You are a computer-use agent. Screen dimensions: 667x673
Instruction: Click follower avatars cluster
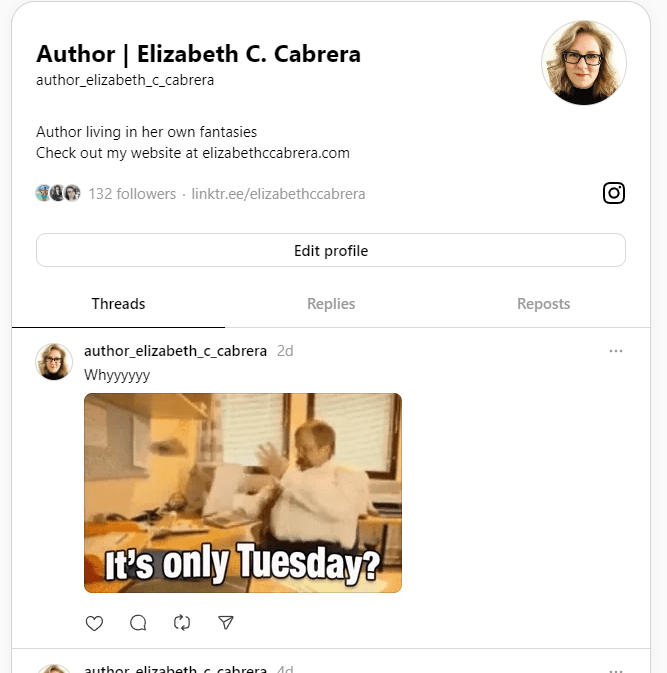click(58, 193)
